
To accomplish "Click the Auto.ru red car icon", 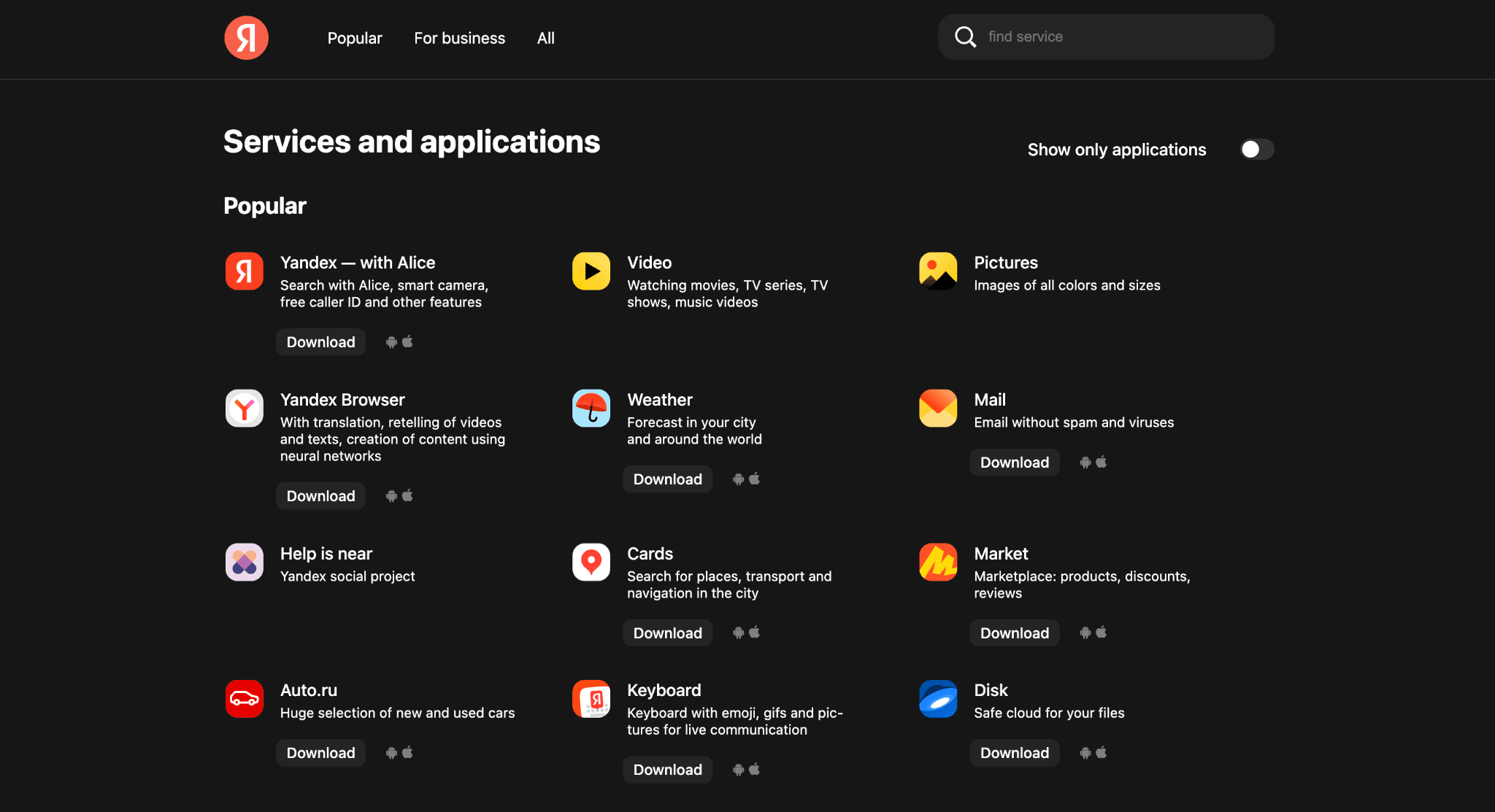I will (245, 699).
